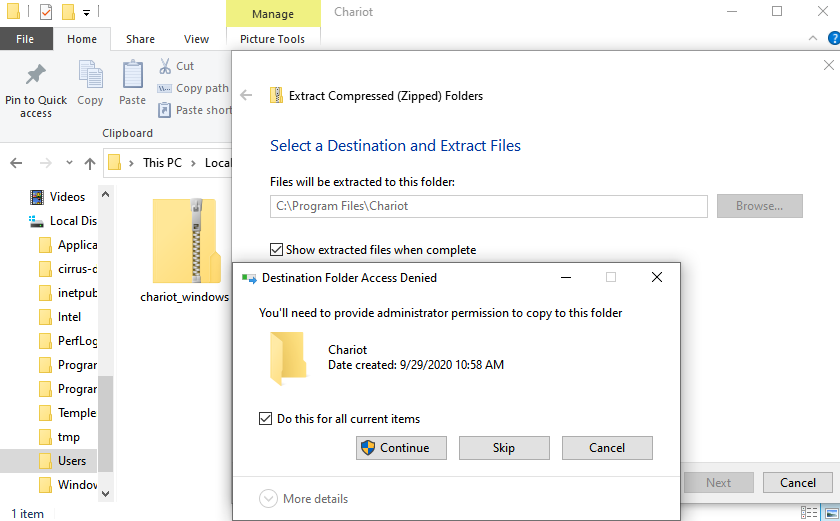This screenshot has width=840, height=521.
Task: Open the Windows folder in sidebar
Action: tap(68, 485)
